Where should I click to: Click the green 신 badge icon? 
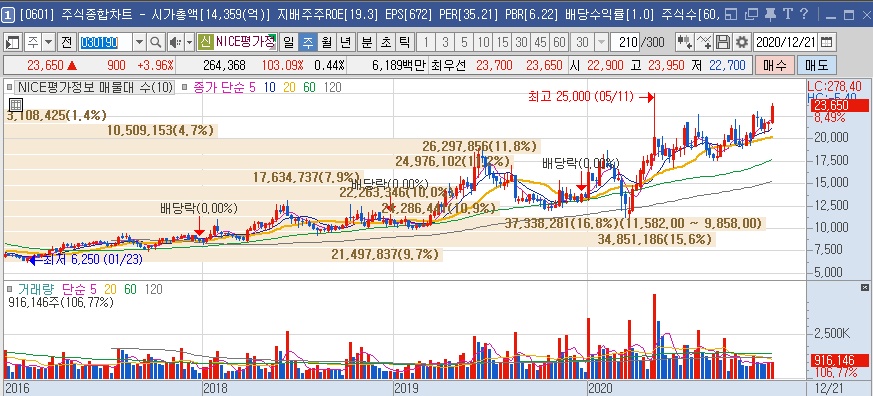205,42
